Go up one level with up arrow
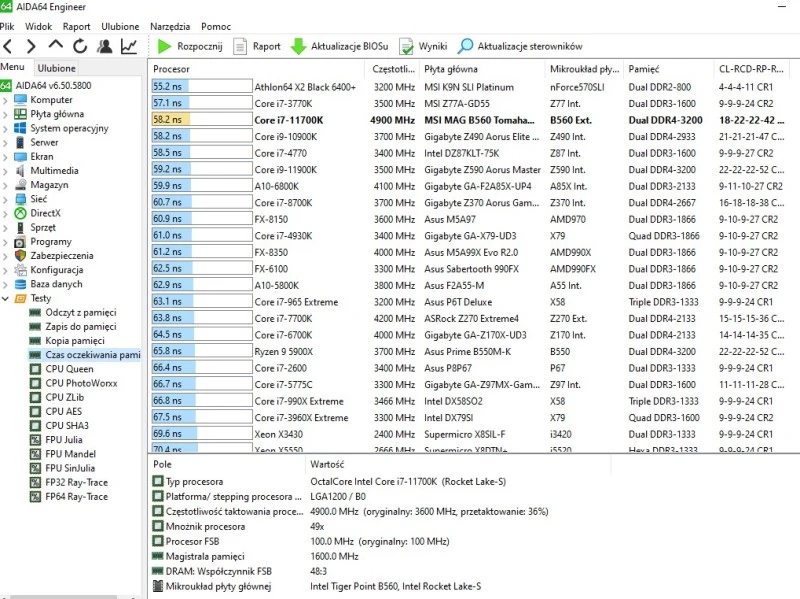Image resolution: width=800 pixels, height=599 pixels. [x=55, y=46]
